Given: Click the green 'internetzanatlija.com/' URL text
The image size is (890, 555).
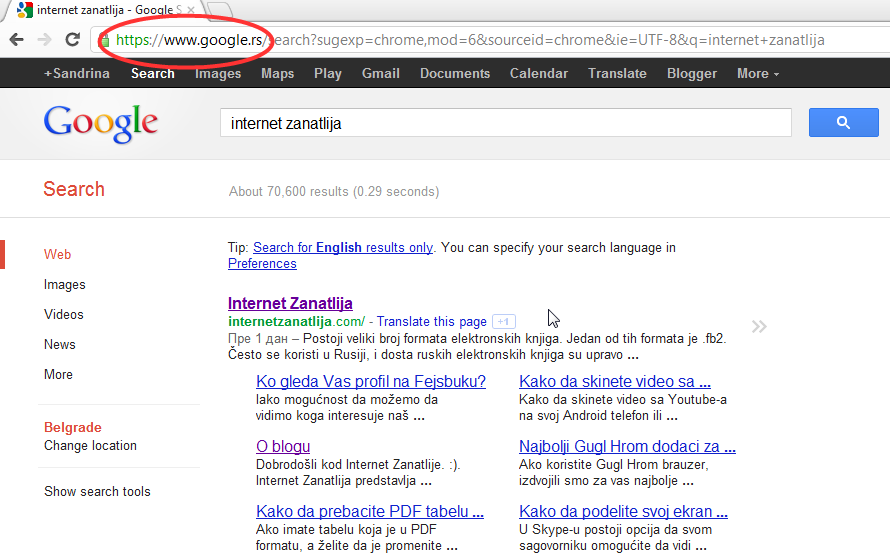Looking at the screenshot, I should [296, 322].
